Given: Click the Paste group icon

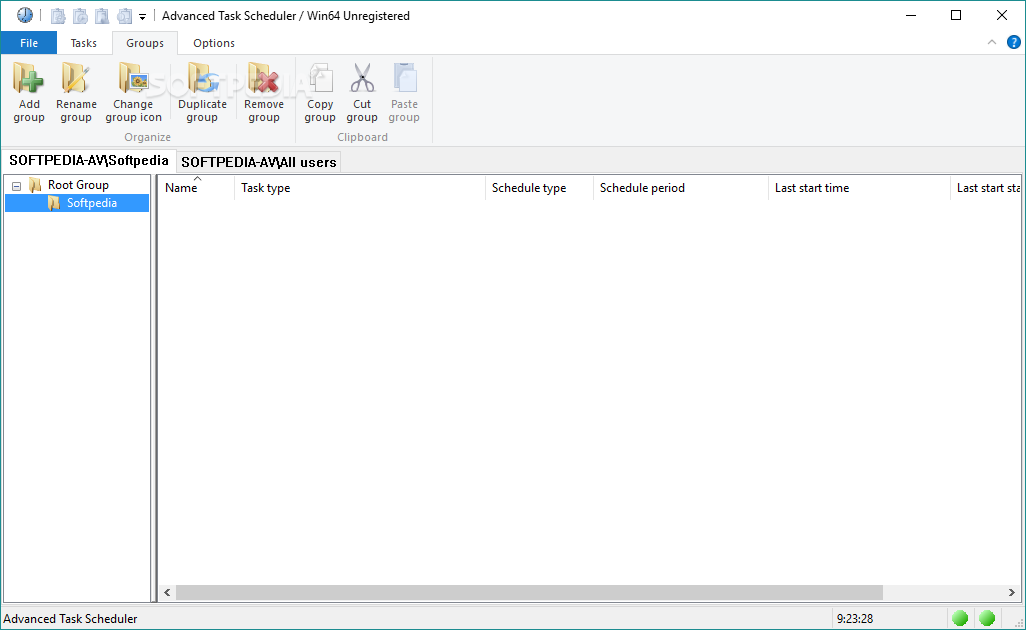Looking at the screenshot, I should (404, 79).
